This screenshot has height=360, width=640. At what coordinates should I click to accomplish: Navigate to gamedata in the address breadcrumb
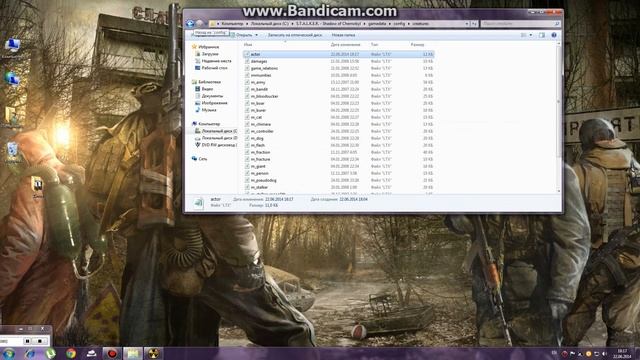point(378,24)
